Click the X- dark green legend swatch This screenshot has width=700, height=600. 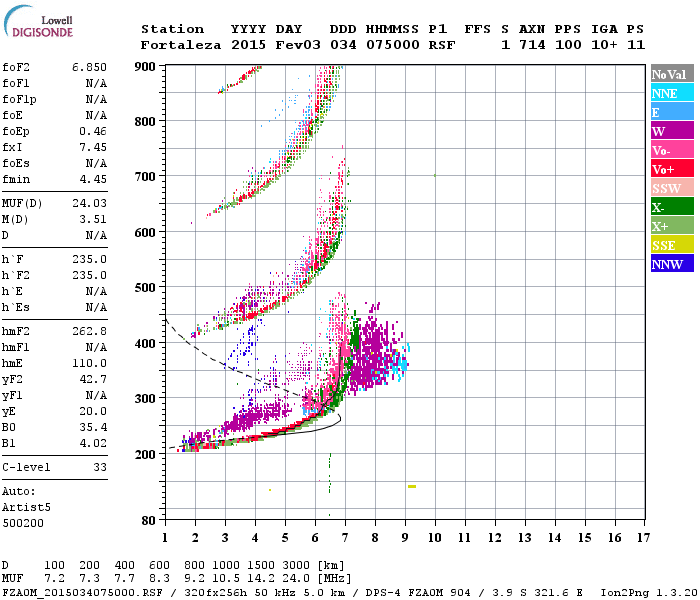point(672,207)
